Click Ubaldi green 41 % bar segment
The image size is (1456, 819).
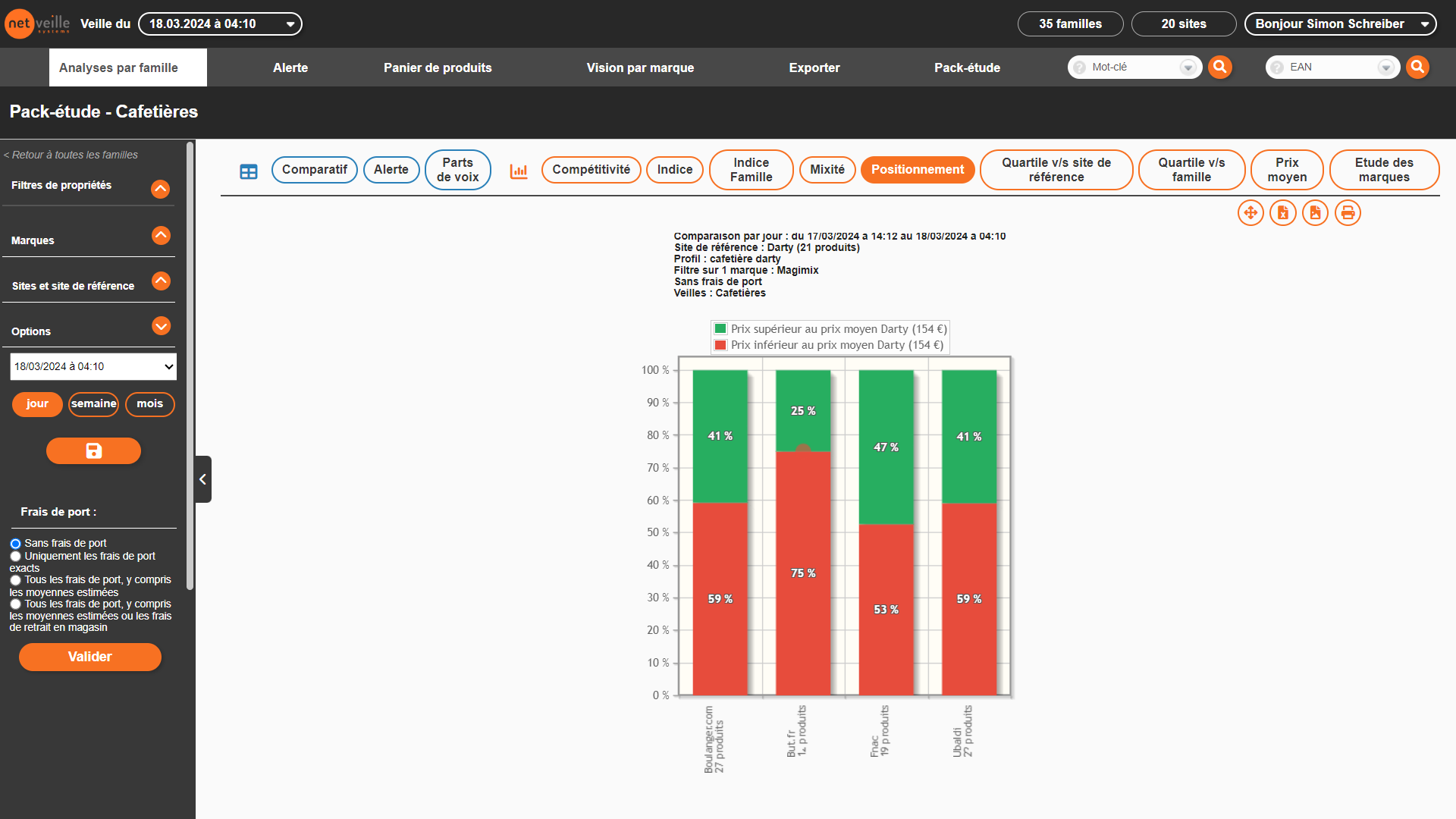point(969,436)
